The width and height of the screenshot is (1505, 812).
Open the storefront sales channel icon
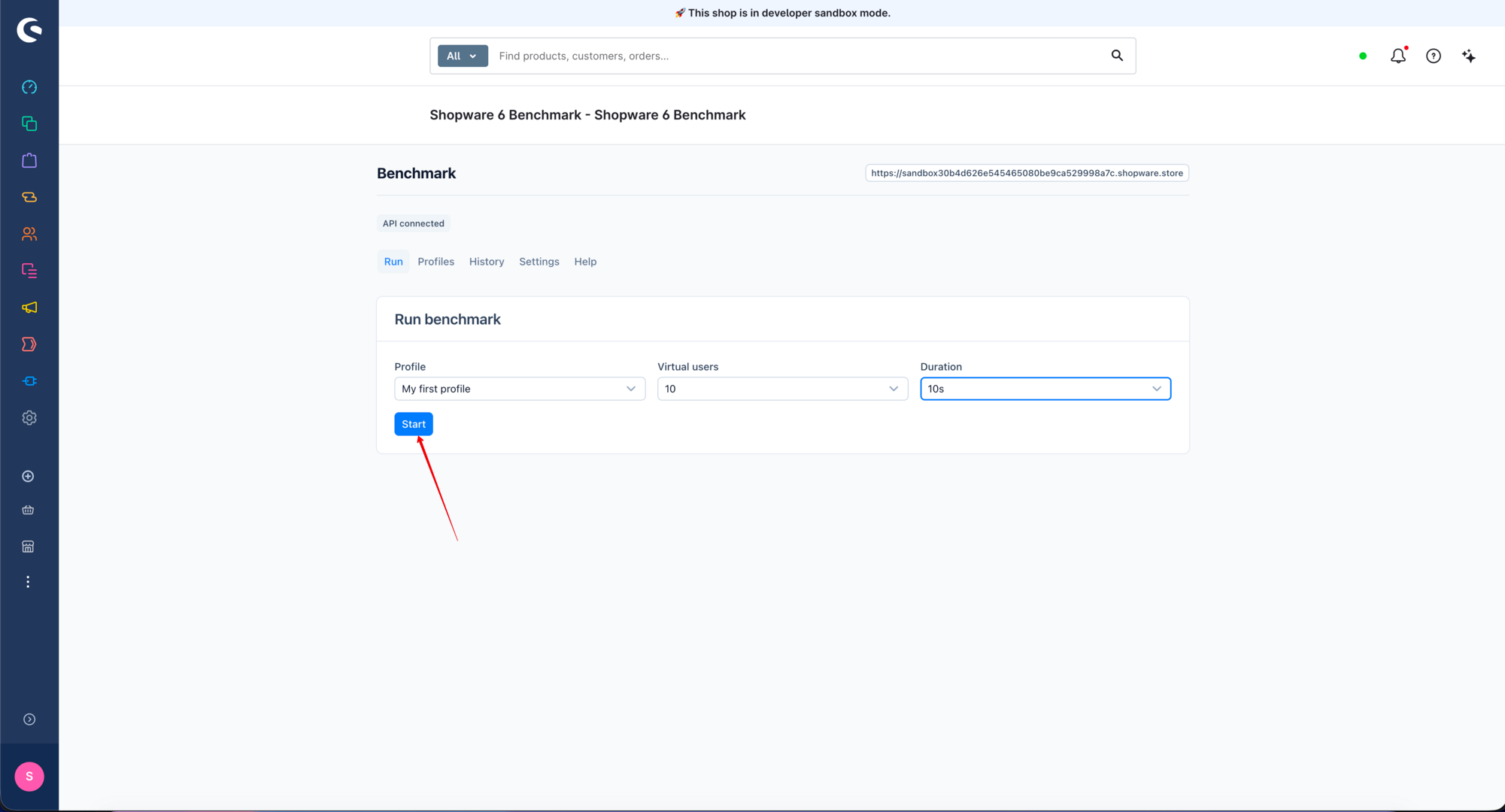point(28,547)
